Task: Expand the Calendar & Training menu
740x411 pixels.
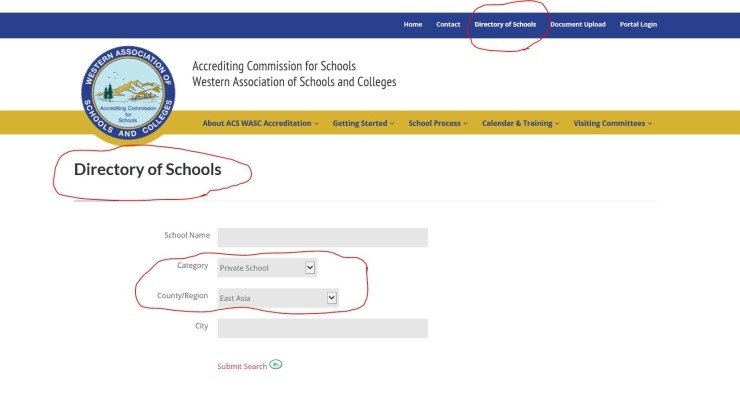Action: coord(520,123)
